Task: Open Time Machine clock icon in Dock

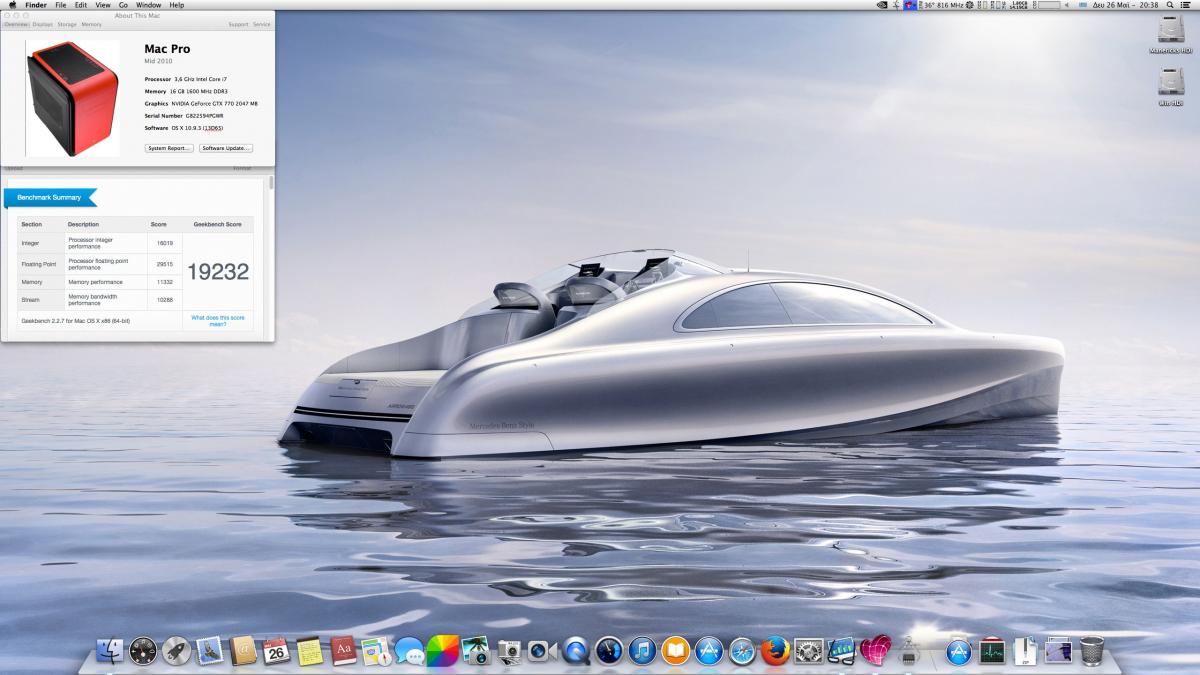Action: pos(609,651)
